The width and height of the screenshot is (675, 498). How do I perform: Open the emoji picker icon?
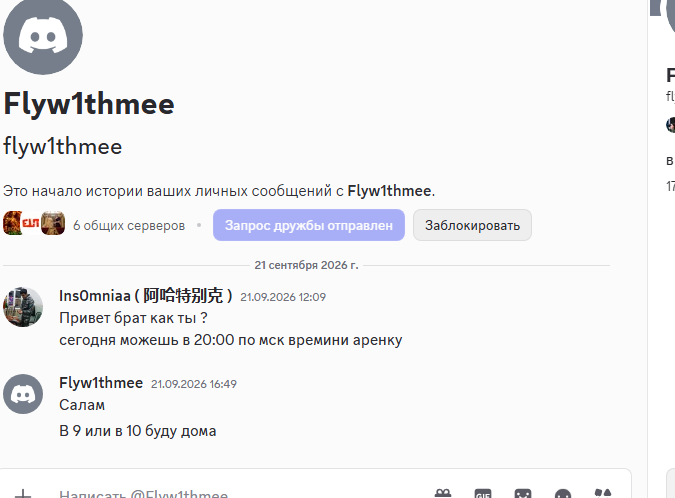563,493
